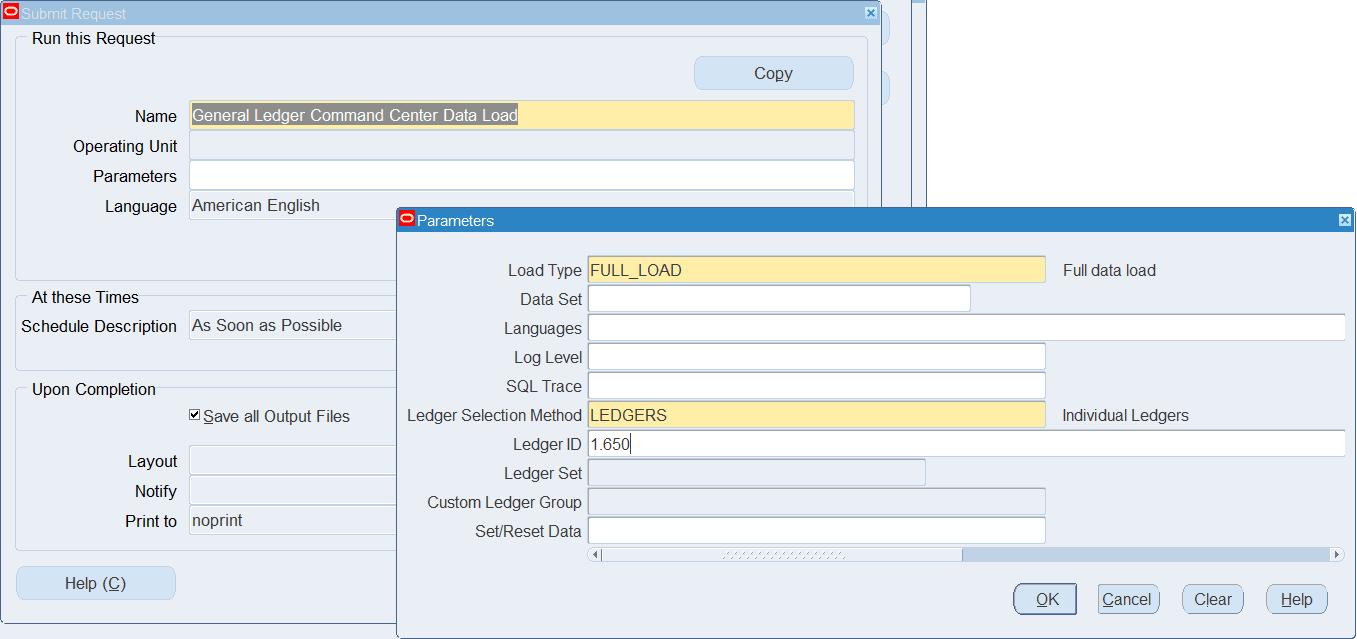Click the left scroll arrow in Parameters dialog
Image resolution: width=1357 pixels, height=639 pixels.
coord(595,553)
